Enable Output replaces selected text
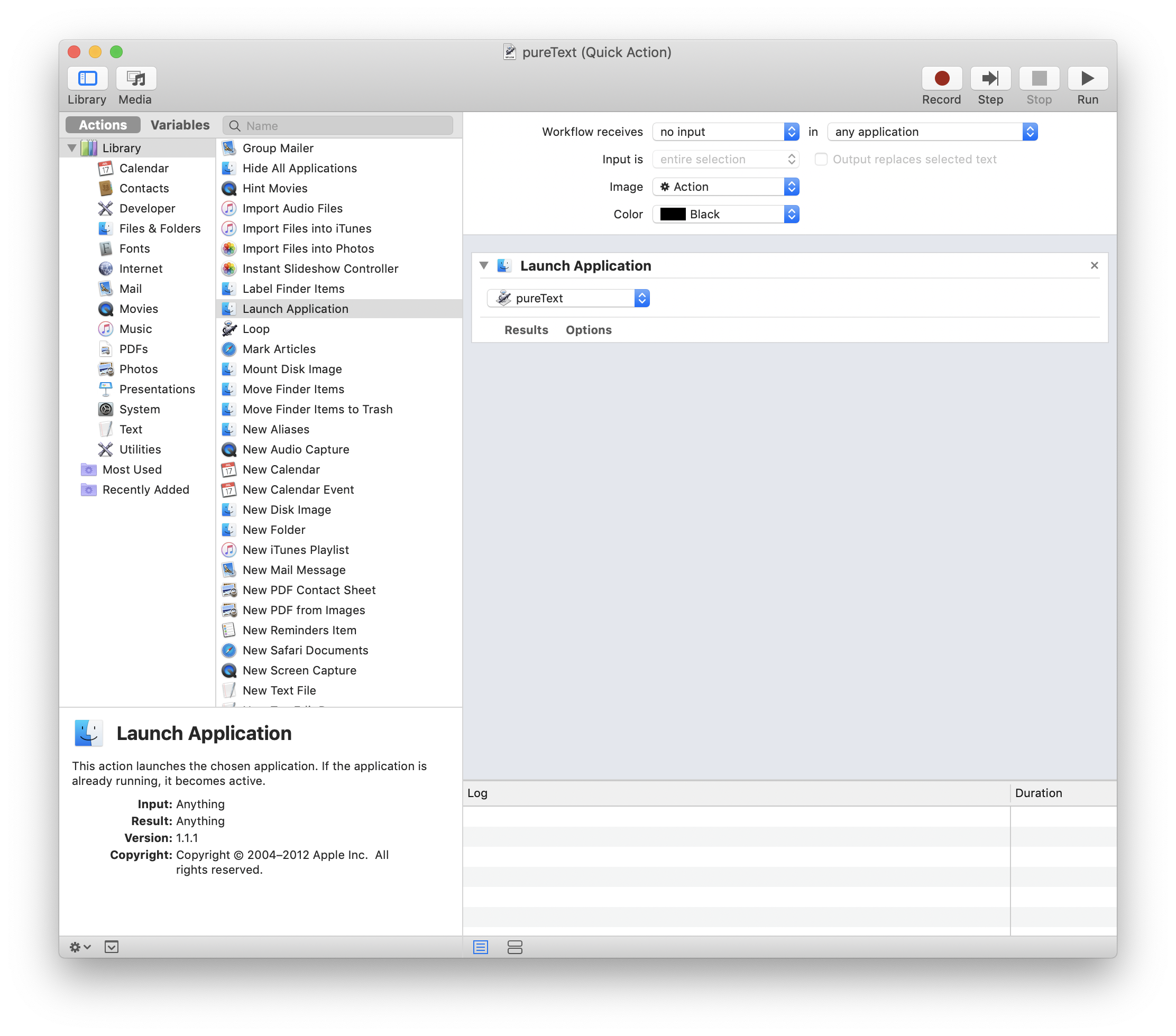Screen dimensions: 1176x1036 [821, 159]
